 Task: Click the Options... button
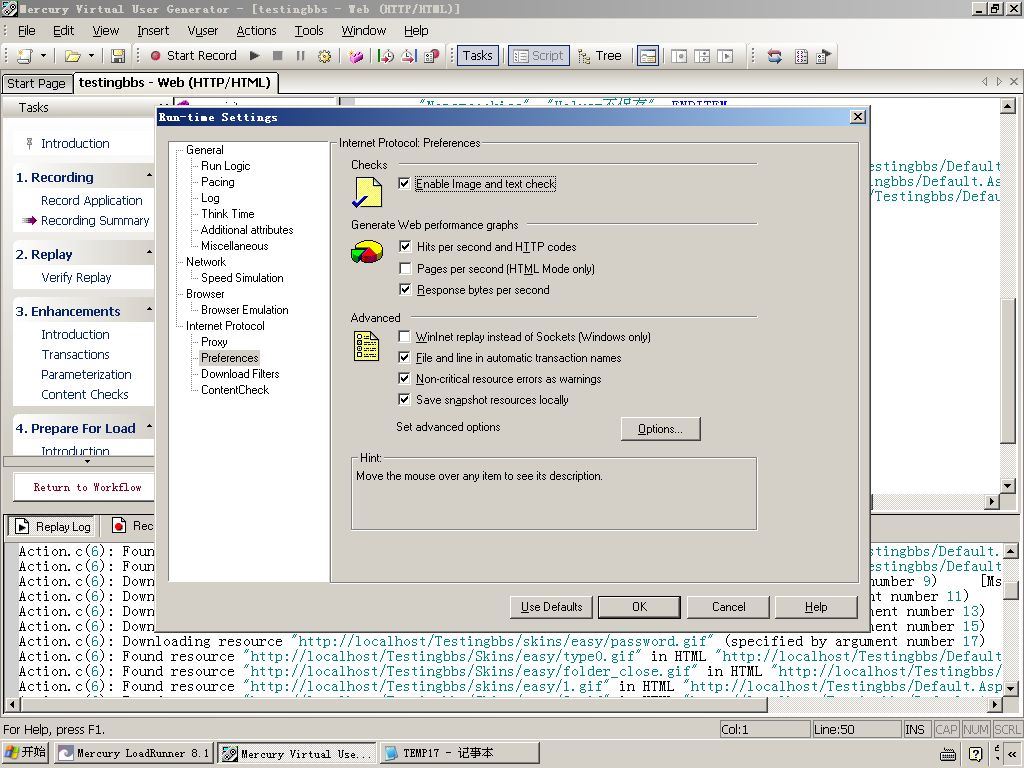[x=660, y=429]
